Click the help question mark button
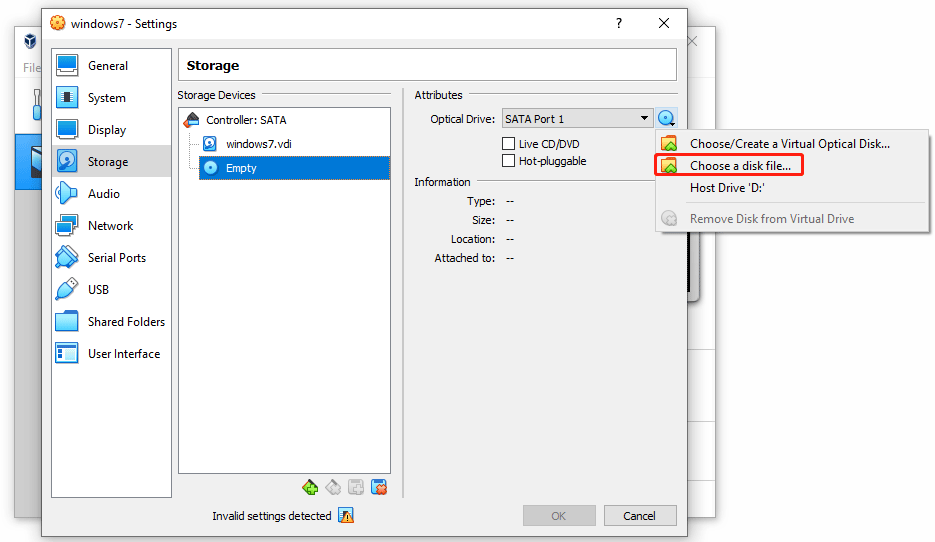This screenshot has height=542, width=935. (619, 23)
